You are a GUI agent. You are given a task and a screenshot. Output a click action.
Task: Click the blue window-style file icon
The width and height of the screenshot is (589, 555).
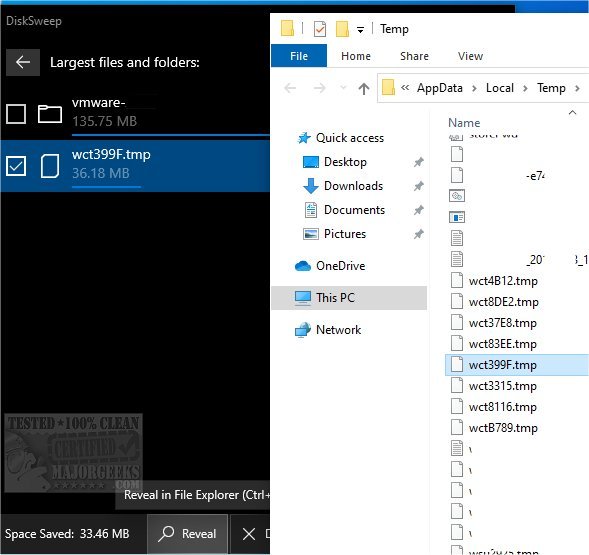(457, 217)
